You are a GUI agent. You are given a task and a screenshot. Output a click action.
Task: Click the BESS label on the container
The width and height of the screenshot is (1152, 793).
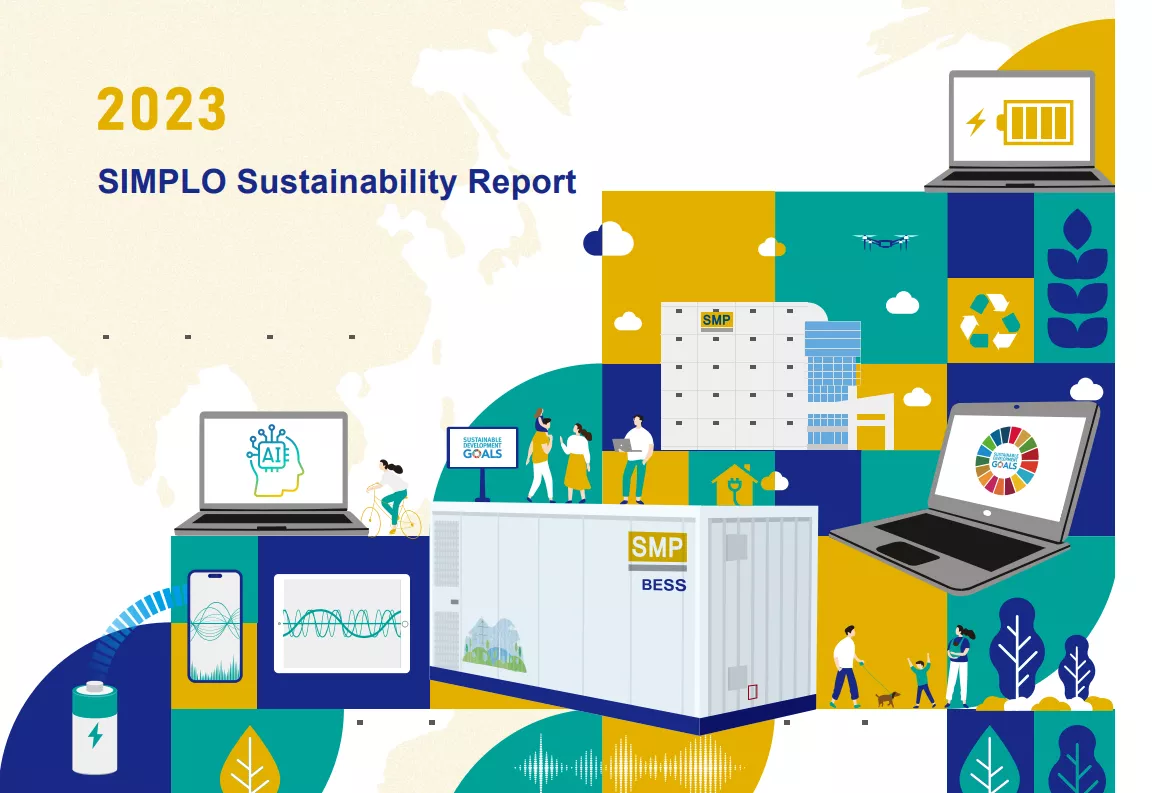coord(664,584)
